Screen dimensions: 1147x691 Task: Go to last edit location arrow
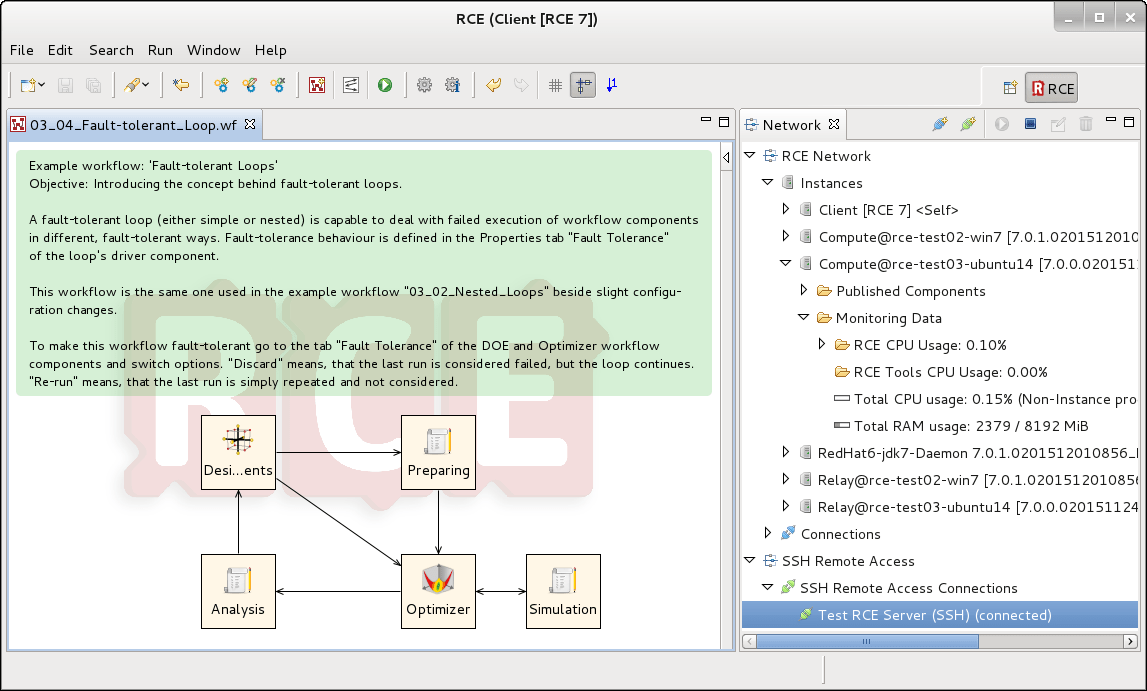(x=181, y=86)
